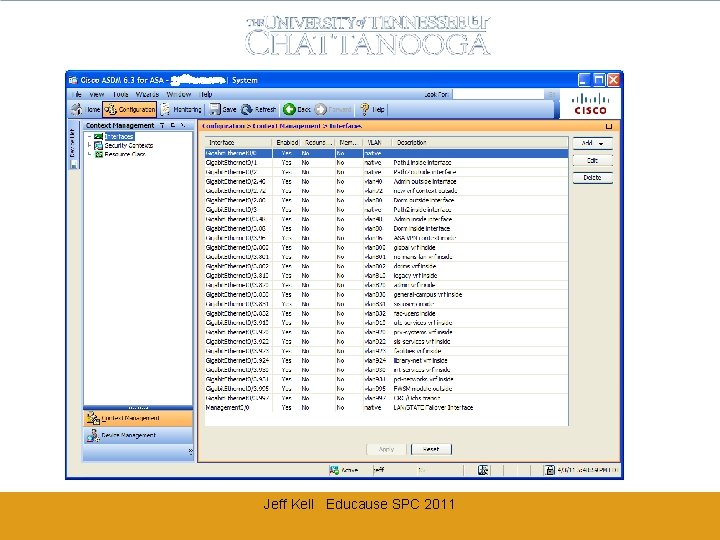720x540 pixels.
Task: Select row 'legacy vrf inside'
Action: (386, 276)
